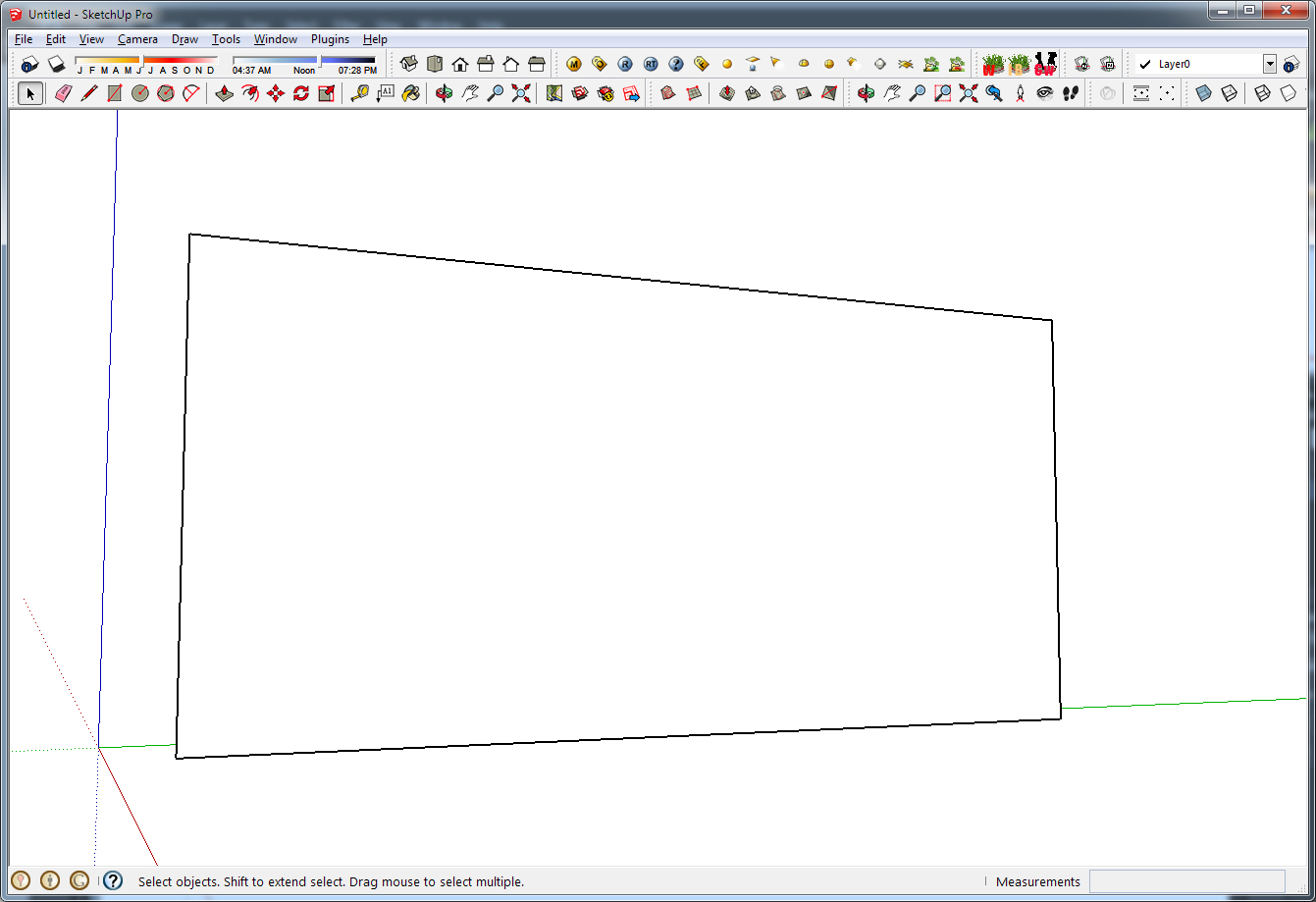
Task: Open the Plugins menu
Action: tap(330, 39)
